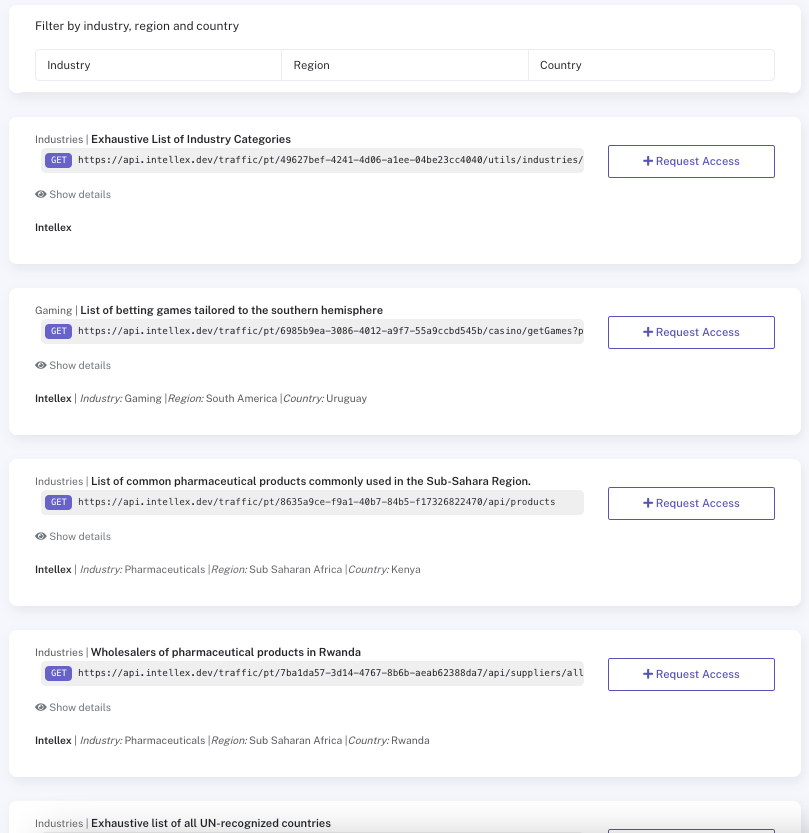809x833 pixels.
Task: Click the Uruguay country label
Action: (x=346, y=398)
